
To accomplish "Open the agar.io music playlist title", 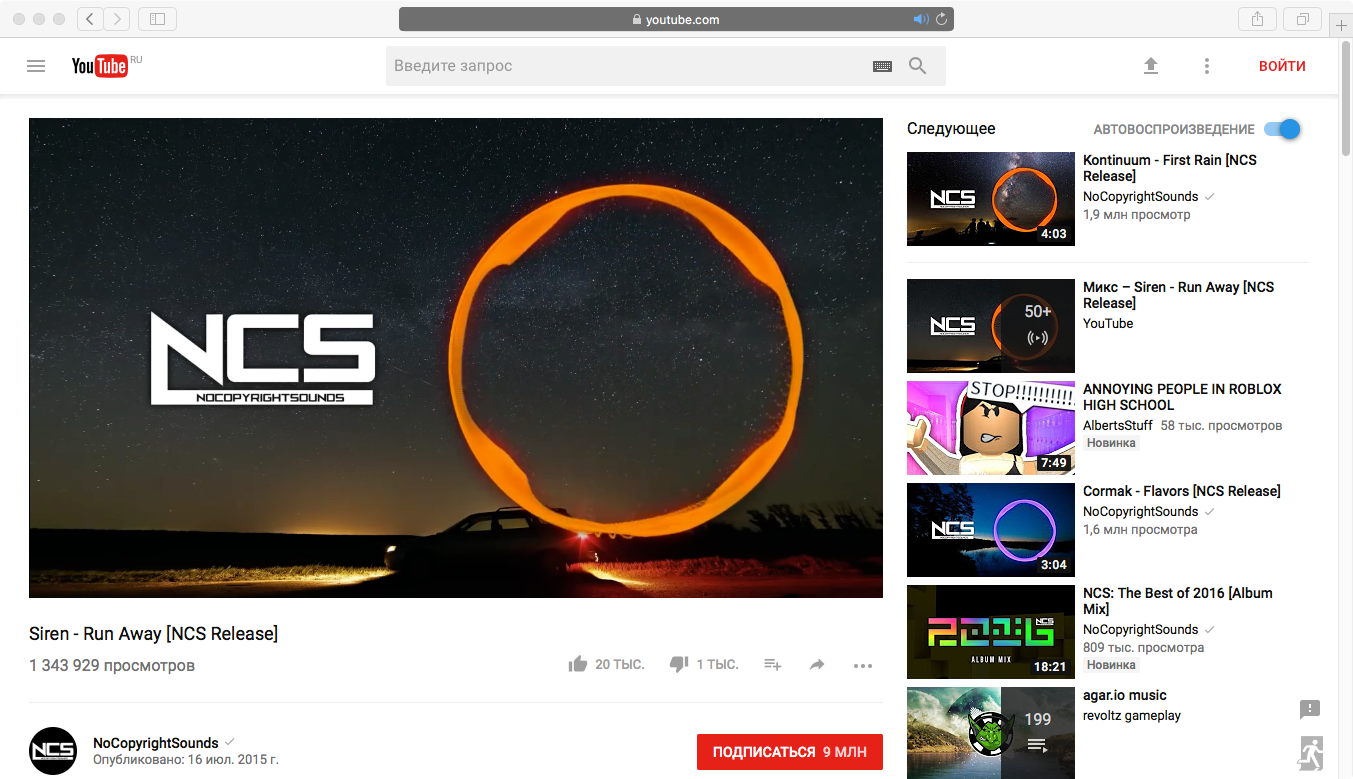I will tap(1125, 695).
